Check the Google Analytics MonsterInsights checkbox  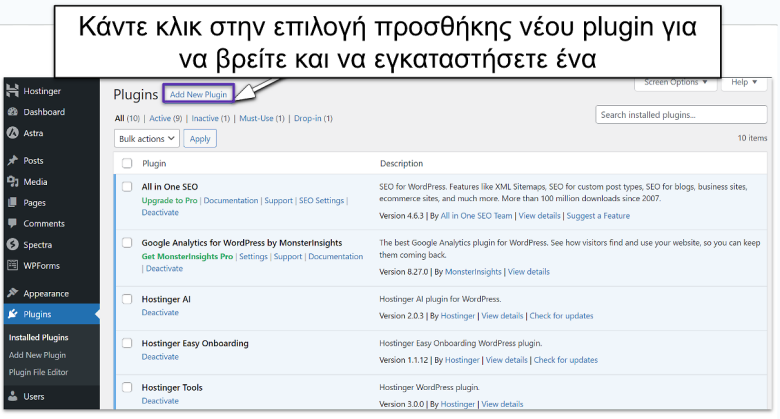tap(127, 242)
